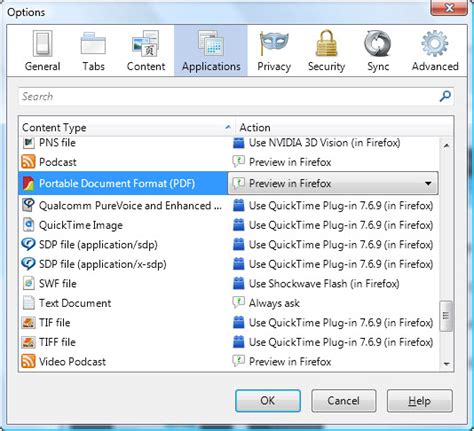The image size is (474, 431).
Task: Click the SWF file icon
Action: pos(28,283)
